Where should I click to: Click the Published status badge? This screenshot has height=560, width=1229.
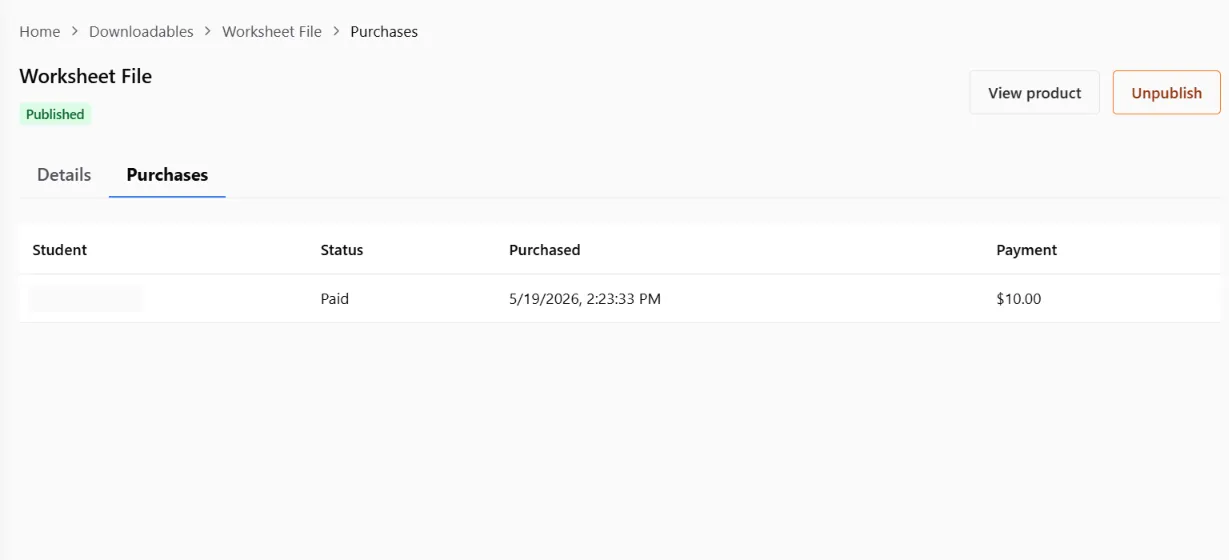pos(55,114)
